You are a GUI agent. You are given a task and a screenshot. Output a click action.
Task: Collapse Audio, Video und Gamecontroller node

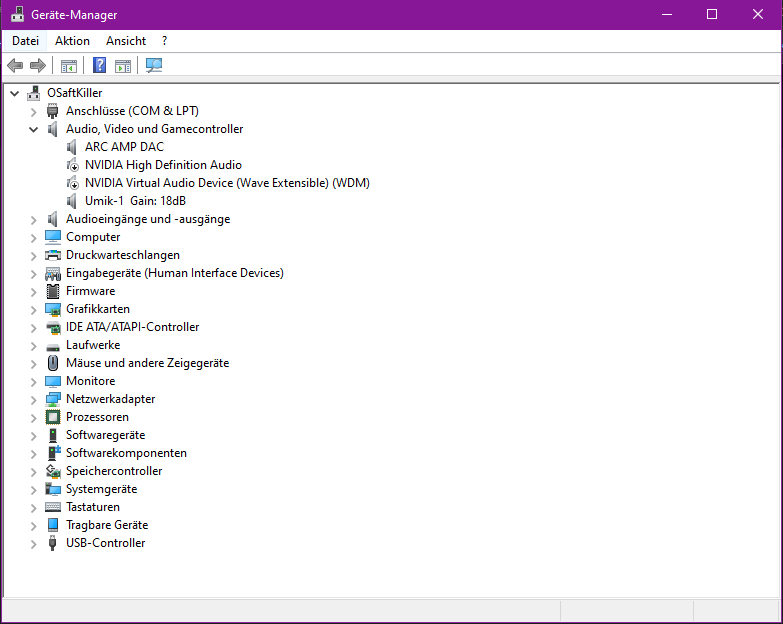click(33, 129)
